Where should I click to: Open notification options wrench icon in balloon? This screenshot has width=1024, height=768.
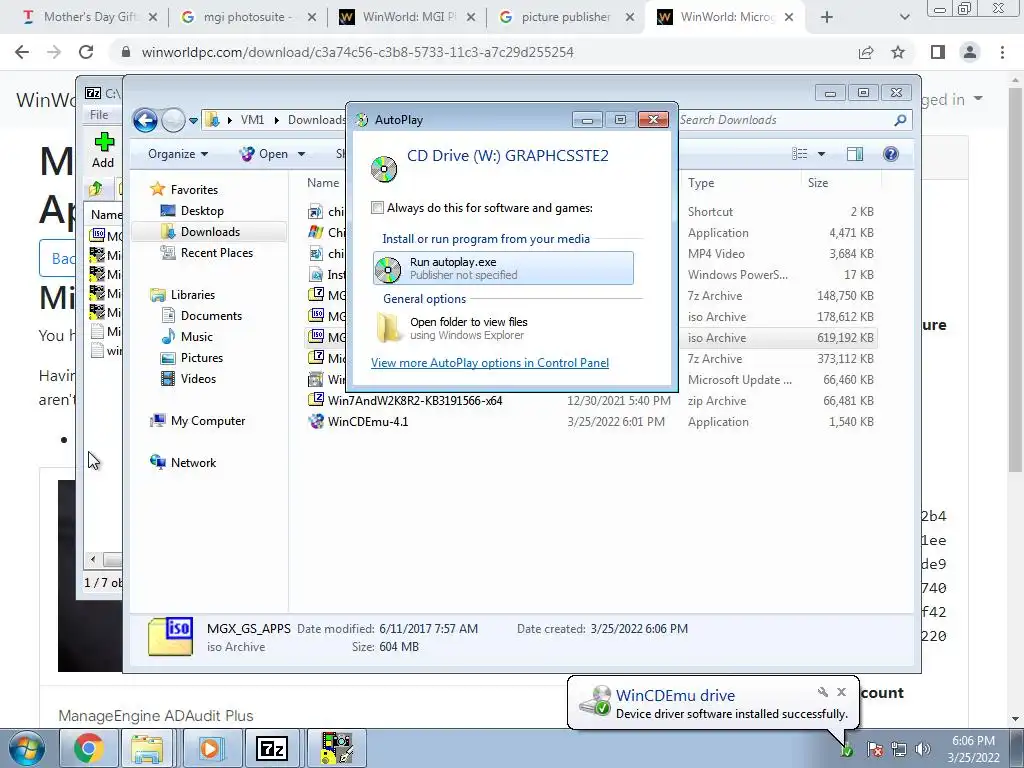(x=823, y=692)
